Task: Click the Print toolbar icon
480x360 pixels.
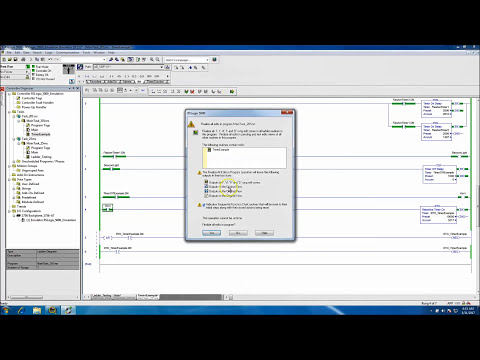Action: tap(23, 59)
